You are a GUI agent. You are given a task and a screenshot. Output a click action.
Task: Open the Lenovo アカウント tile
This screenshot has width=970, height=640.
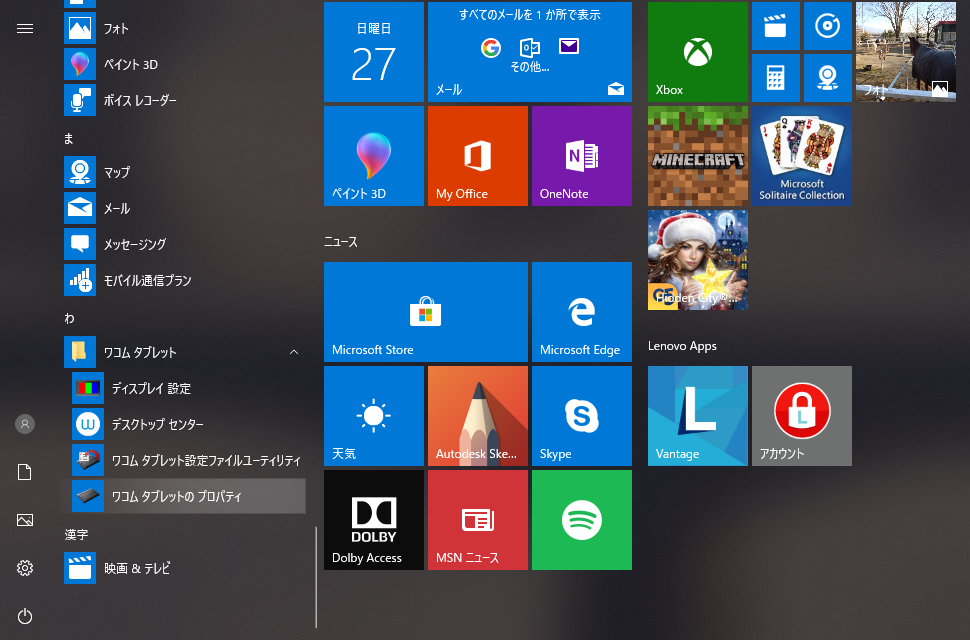[802, 416]
